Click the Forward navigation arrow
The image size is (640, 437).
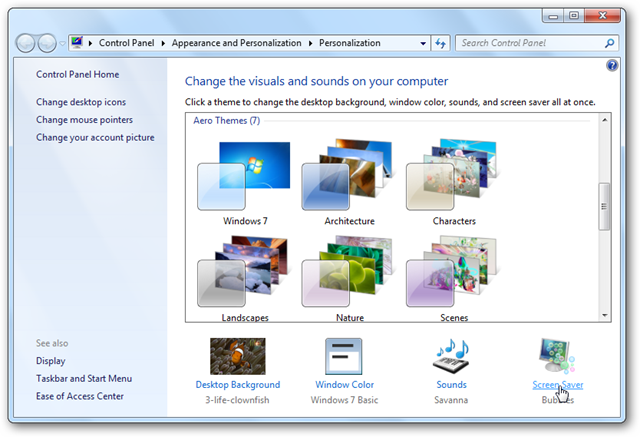coord(47,43)
